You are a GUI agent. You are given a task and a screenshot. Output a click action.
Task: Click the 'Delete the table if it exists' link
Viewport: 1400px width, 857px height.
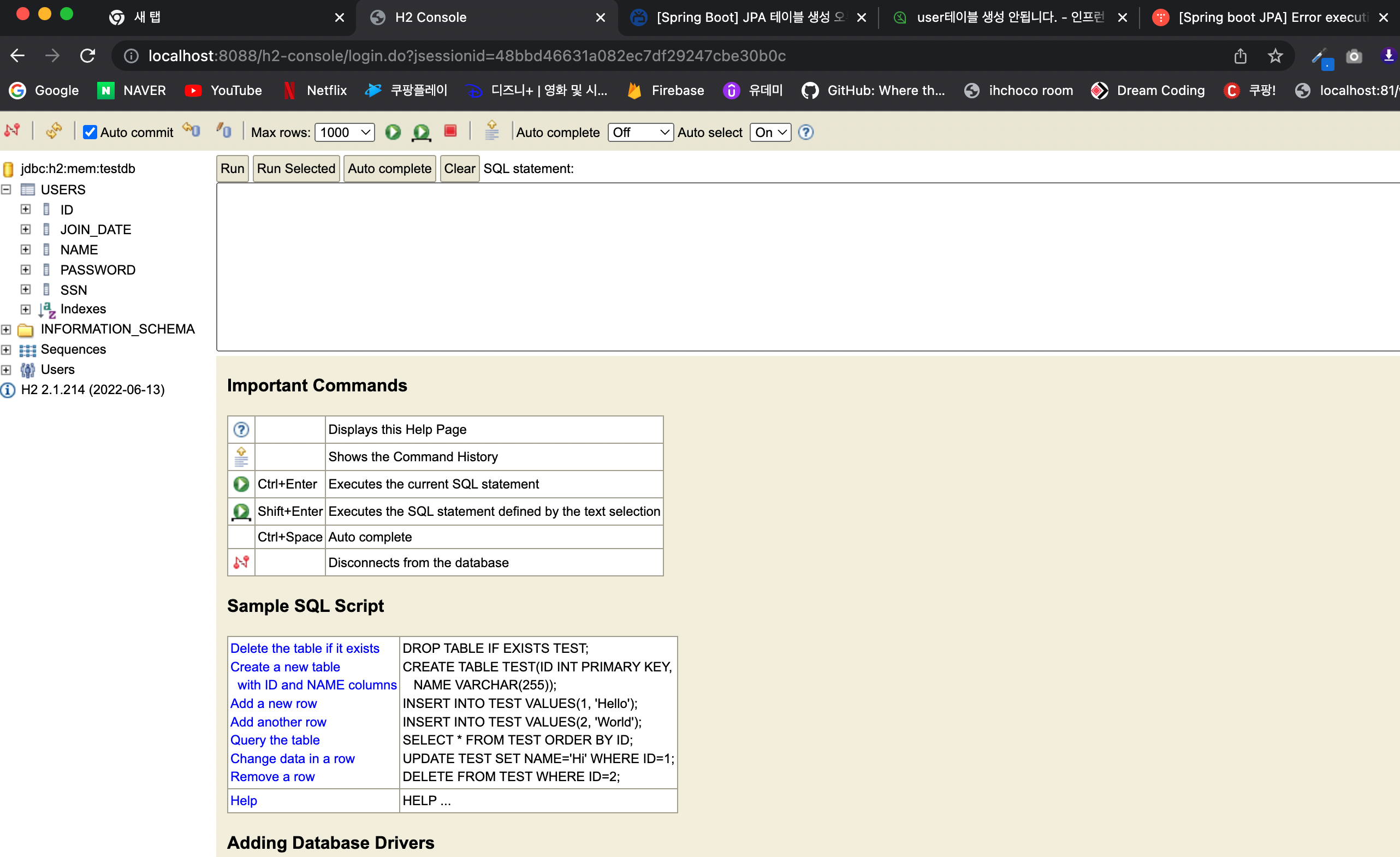pyautogui.click(x=305, y=648)
